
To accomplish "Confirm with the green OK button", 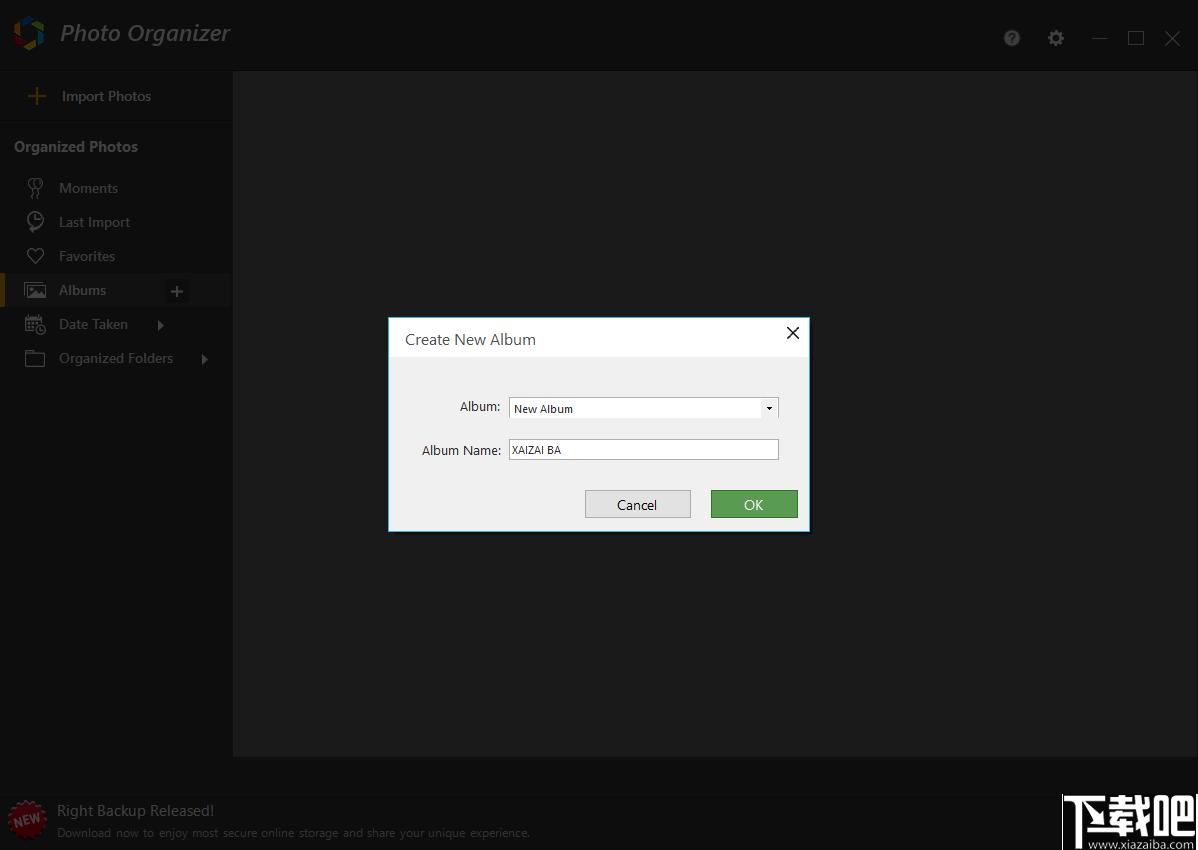I will click(x=754, y=504).
